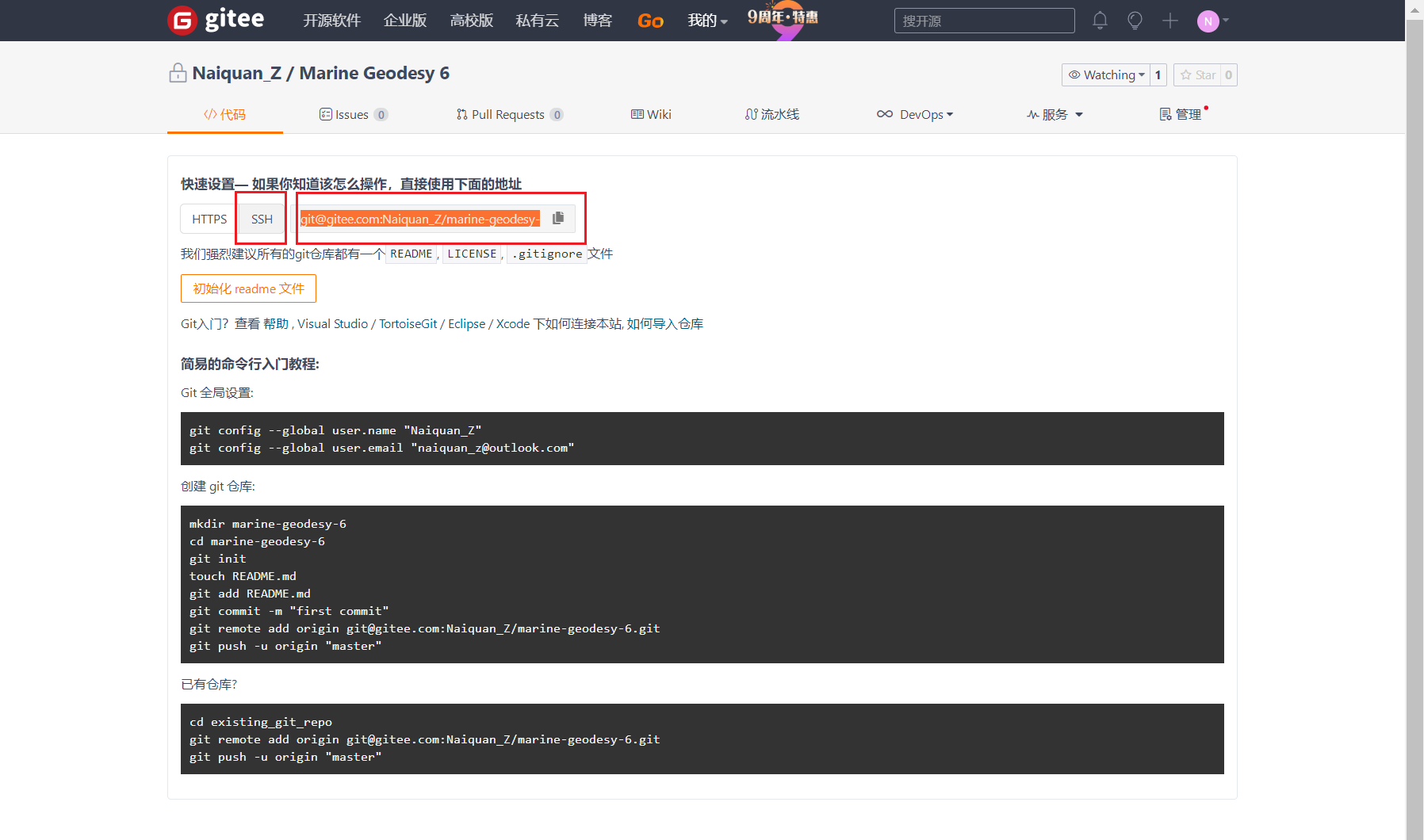1424x840 pixels.
Task: Go to 企业版 in header
Action: 405,21
